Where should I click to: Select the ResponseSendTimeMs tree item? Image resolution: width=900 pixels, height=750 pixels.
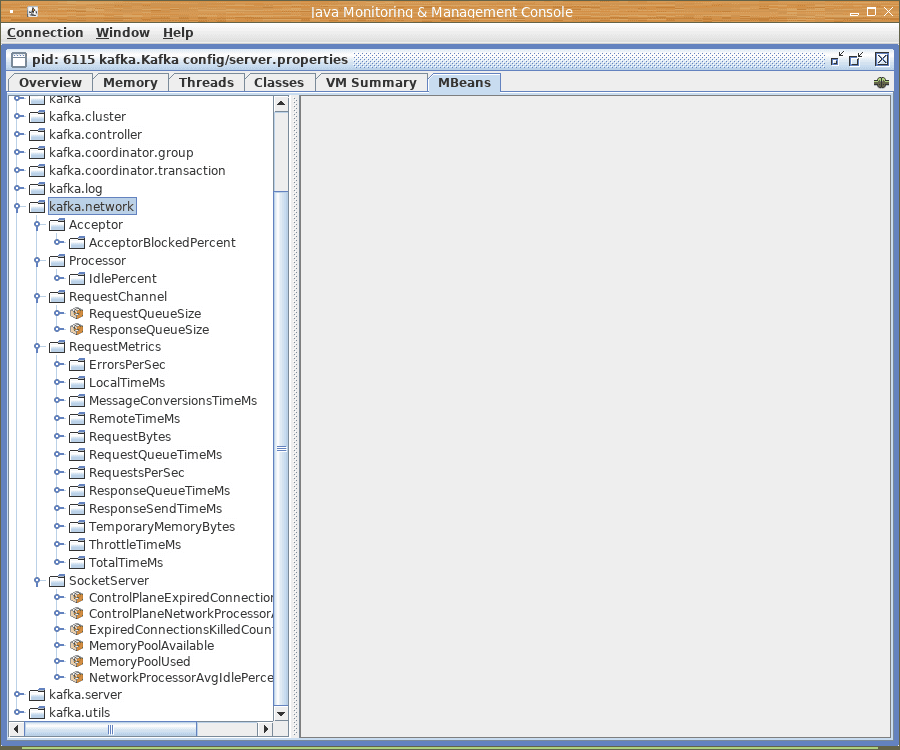[x=155, y=508]
